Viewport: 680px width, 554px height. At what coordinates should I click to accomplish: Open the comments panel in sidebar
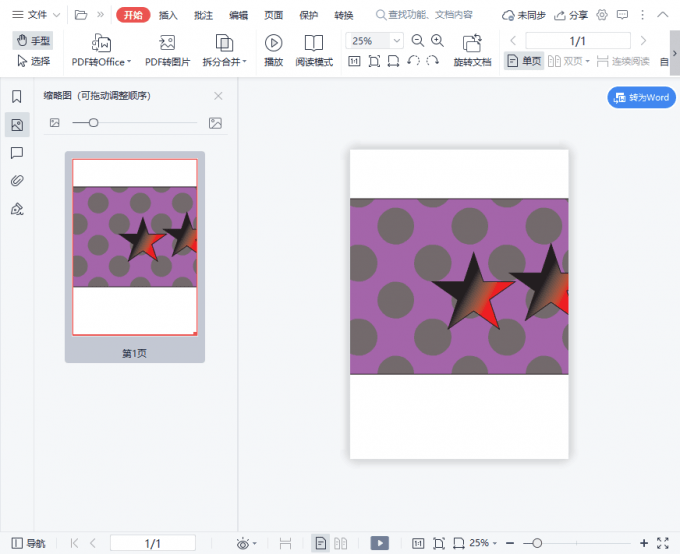coord(17,153)
